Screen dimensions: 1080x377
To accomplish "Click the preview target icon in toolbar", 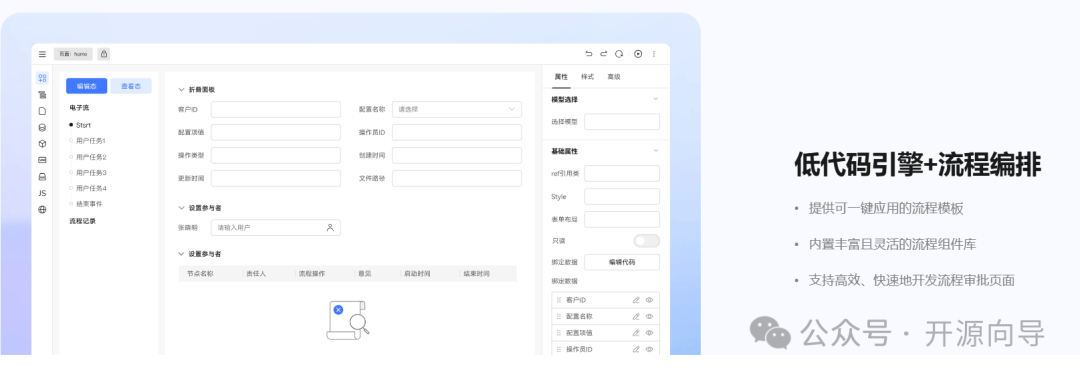I will 638,54.
